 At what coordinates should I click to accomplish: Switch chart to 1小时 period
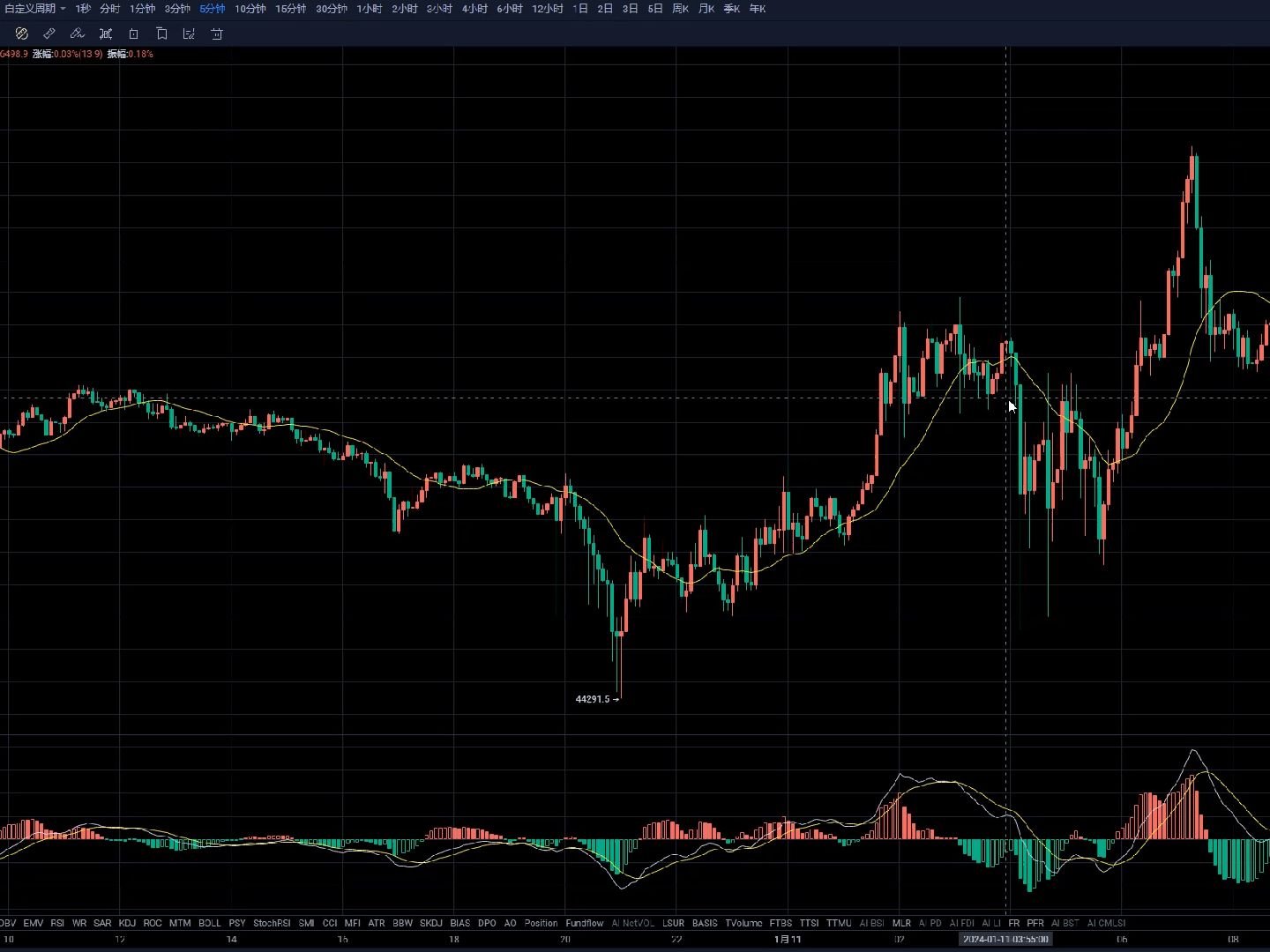pyautogui.click(x=370, y=9)
